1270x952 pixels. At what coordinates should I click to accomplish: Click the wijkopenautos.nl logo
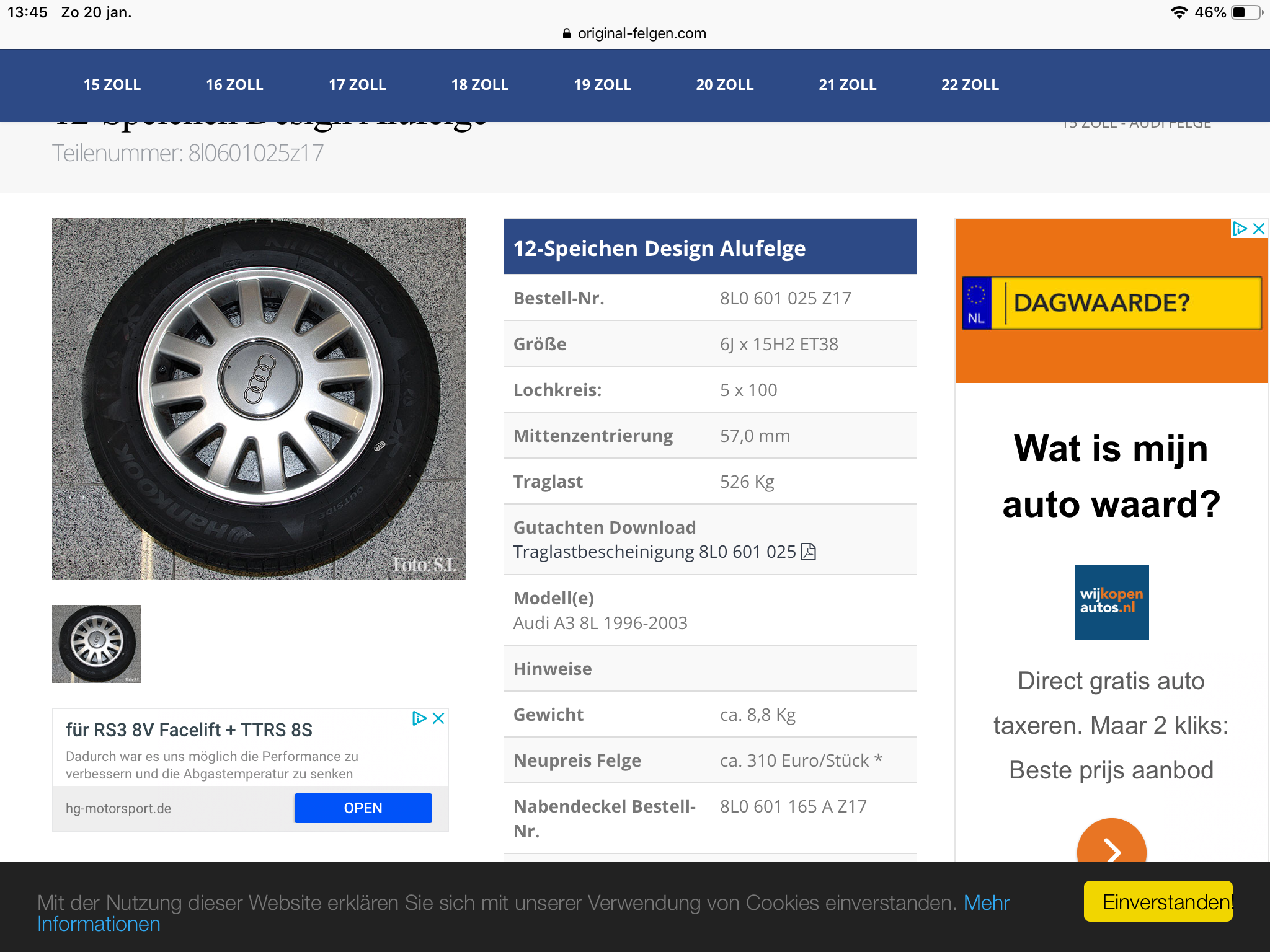tap(1112, 602)
